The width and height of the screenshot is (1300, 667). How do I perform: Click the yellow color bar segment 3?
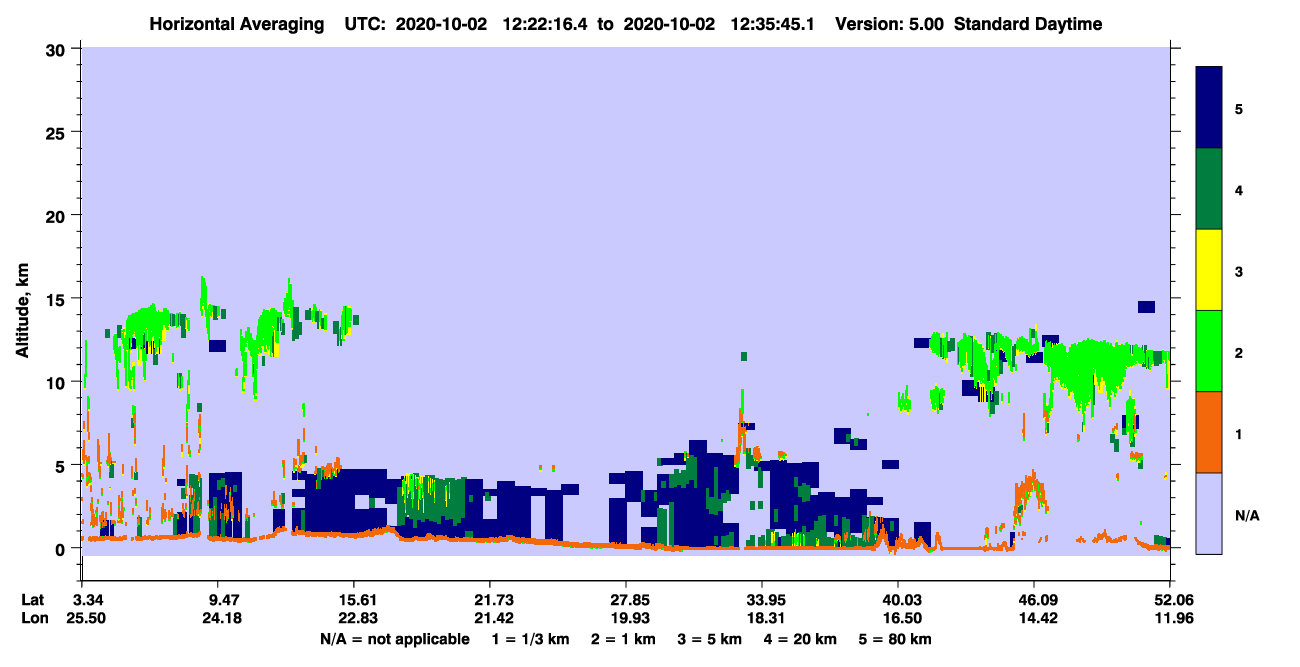pos(1210,270)
